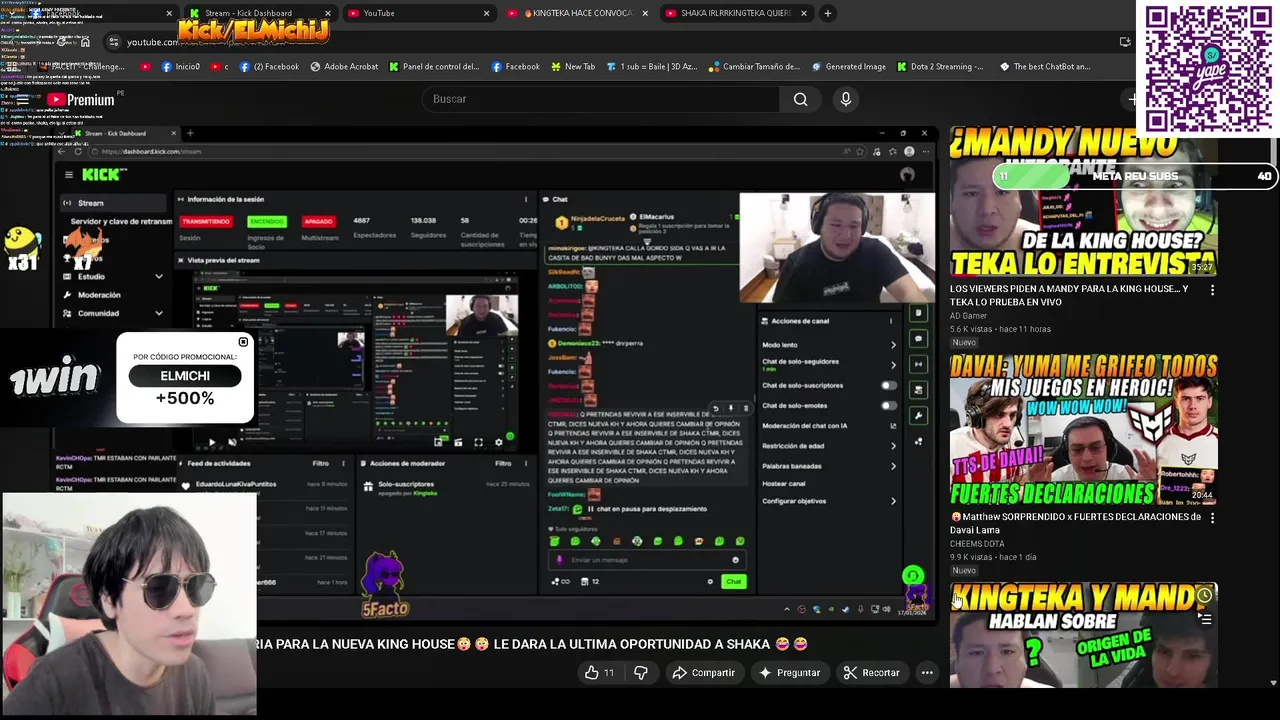This screenshot has width=1280, height=720.
Task: Open Kick dashboard hamburger menu in video
Action: 69,175
